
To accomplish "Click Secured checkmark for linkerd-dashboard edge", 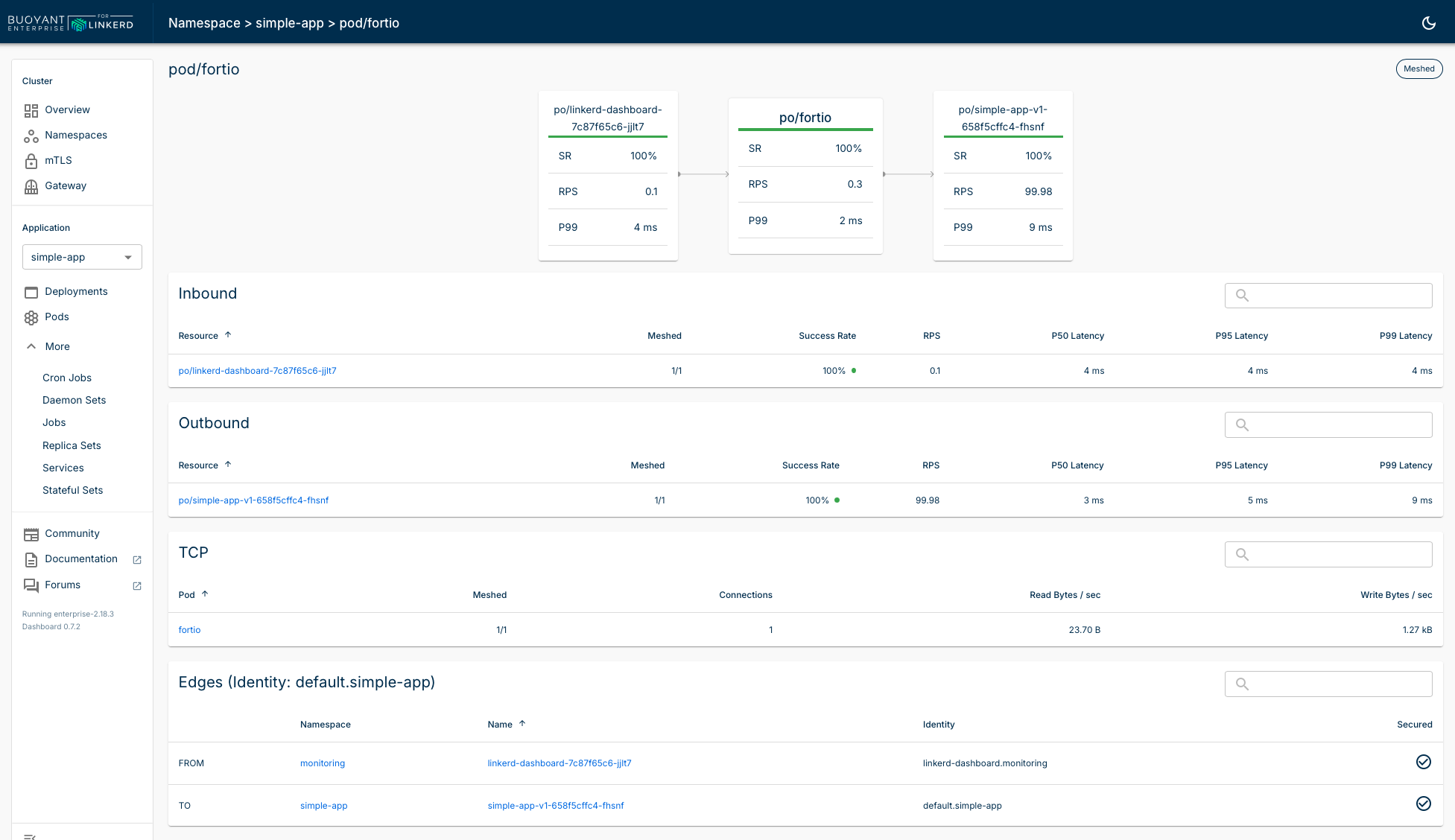I will tap(1423, 762).
